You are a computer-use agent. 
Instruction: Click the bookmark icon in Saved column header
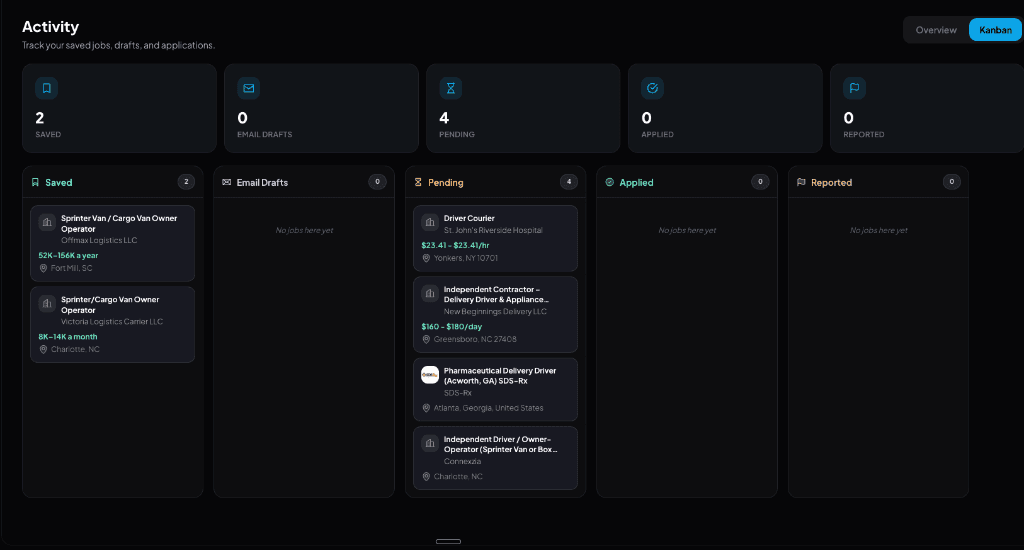click(35, 182)
